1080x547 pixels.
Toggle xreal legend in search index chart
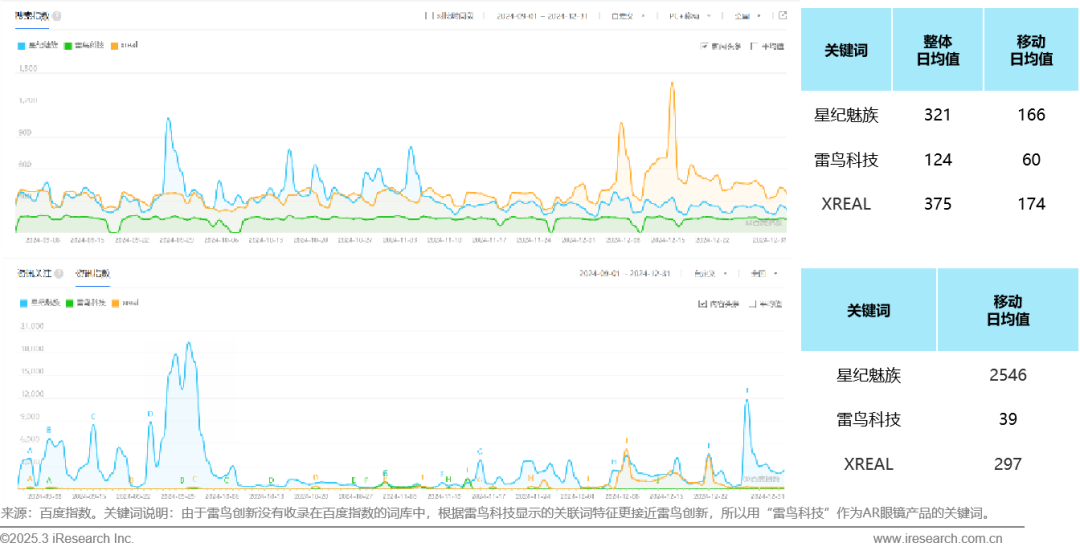(124, 45)
